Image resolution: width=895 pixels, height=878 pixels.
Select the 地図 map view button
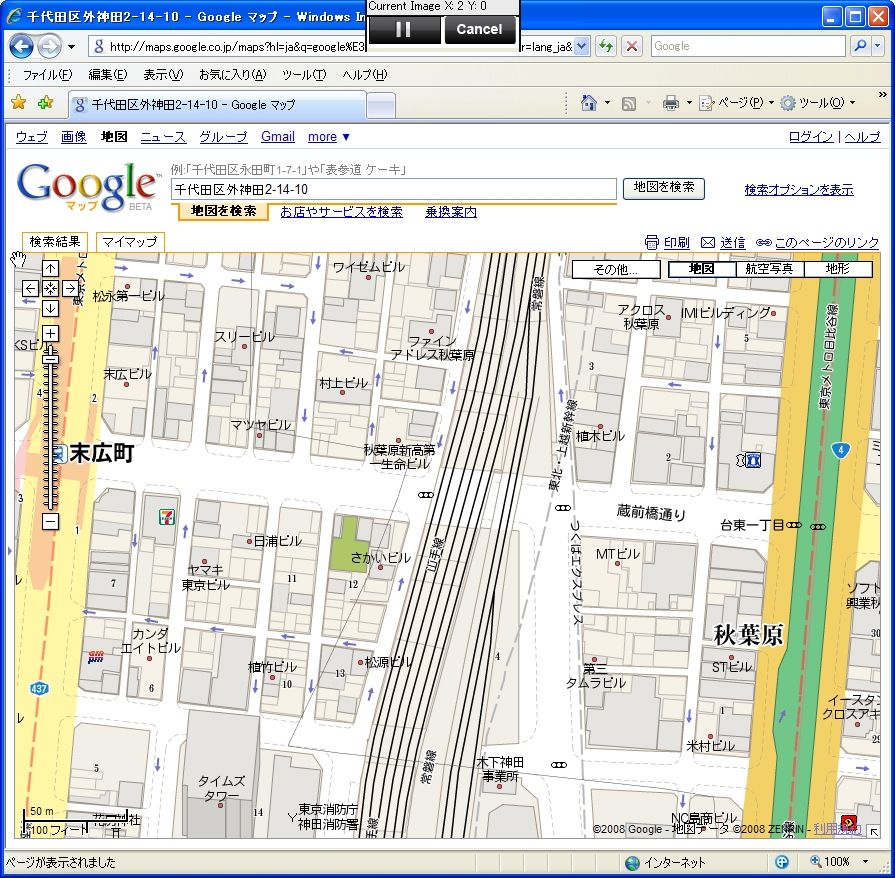point(702,269)
